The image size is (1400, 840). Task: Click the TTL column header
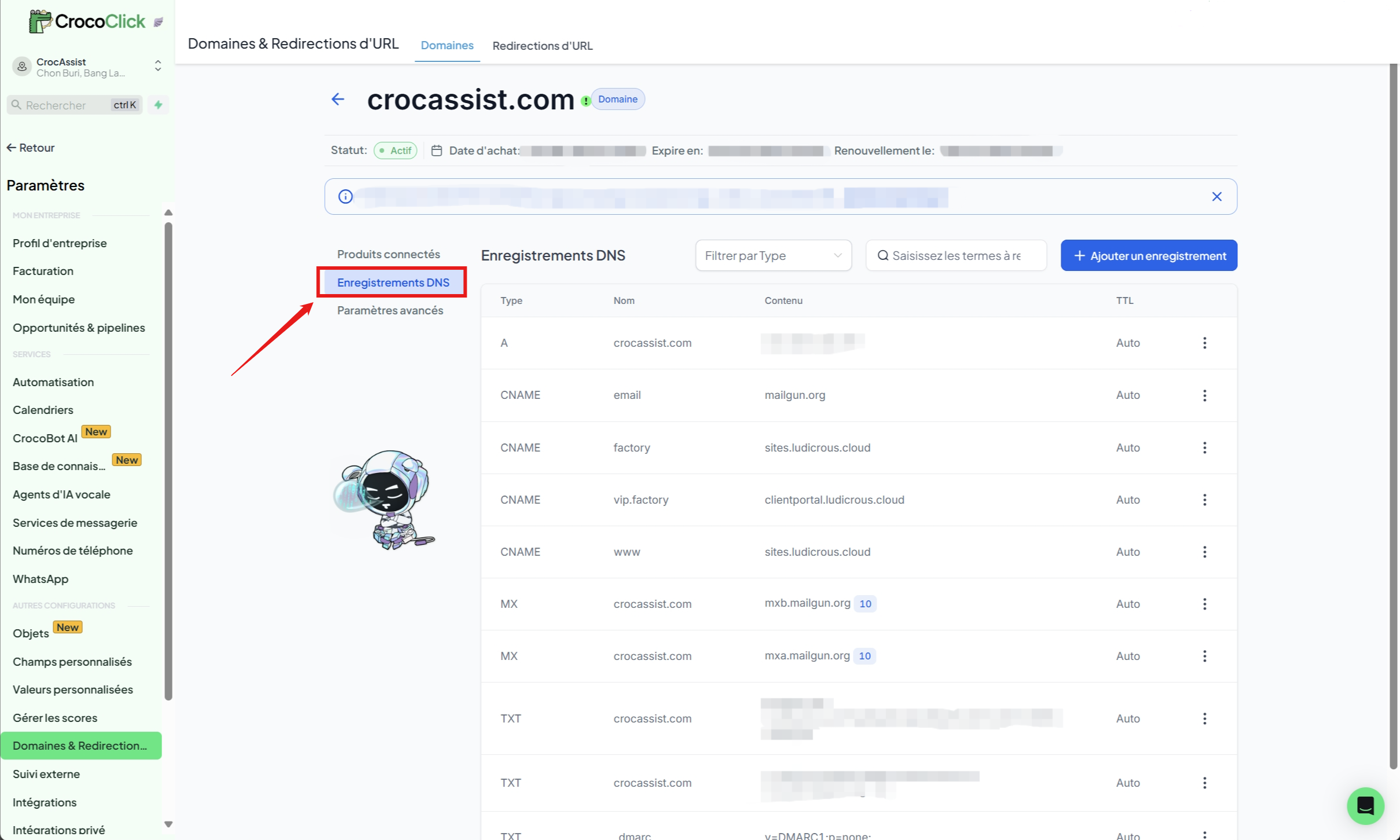tap(1124, 300)
